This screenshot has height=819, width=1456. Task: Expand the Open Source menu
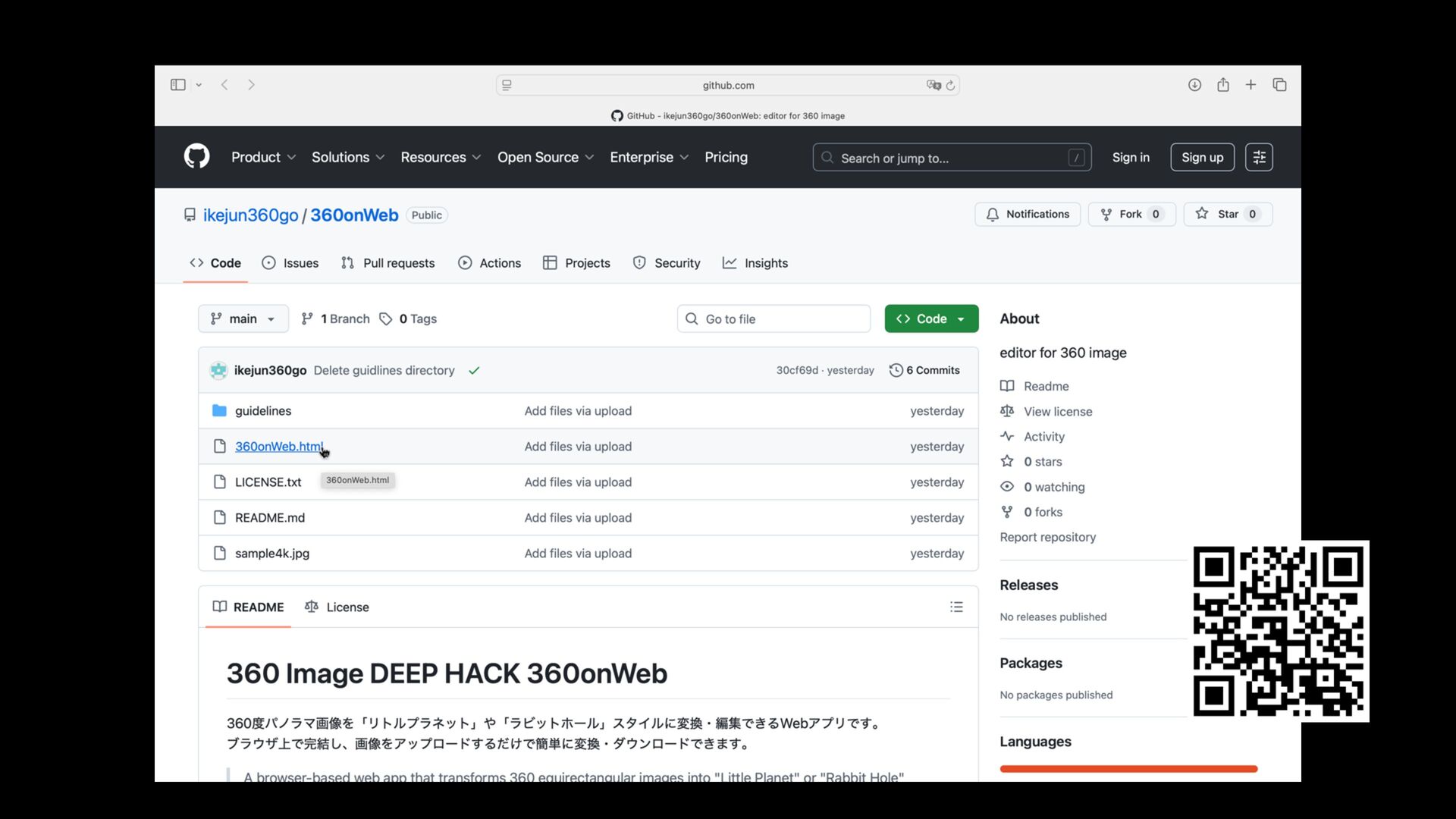click(545, 157)
